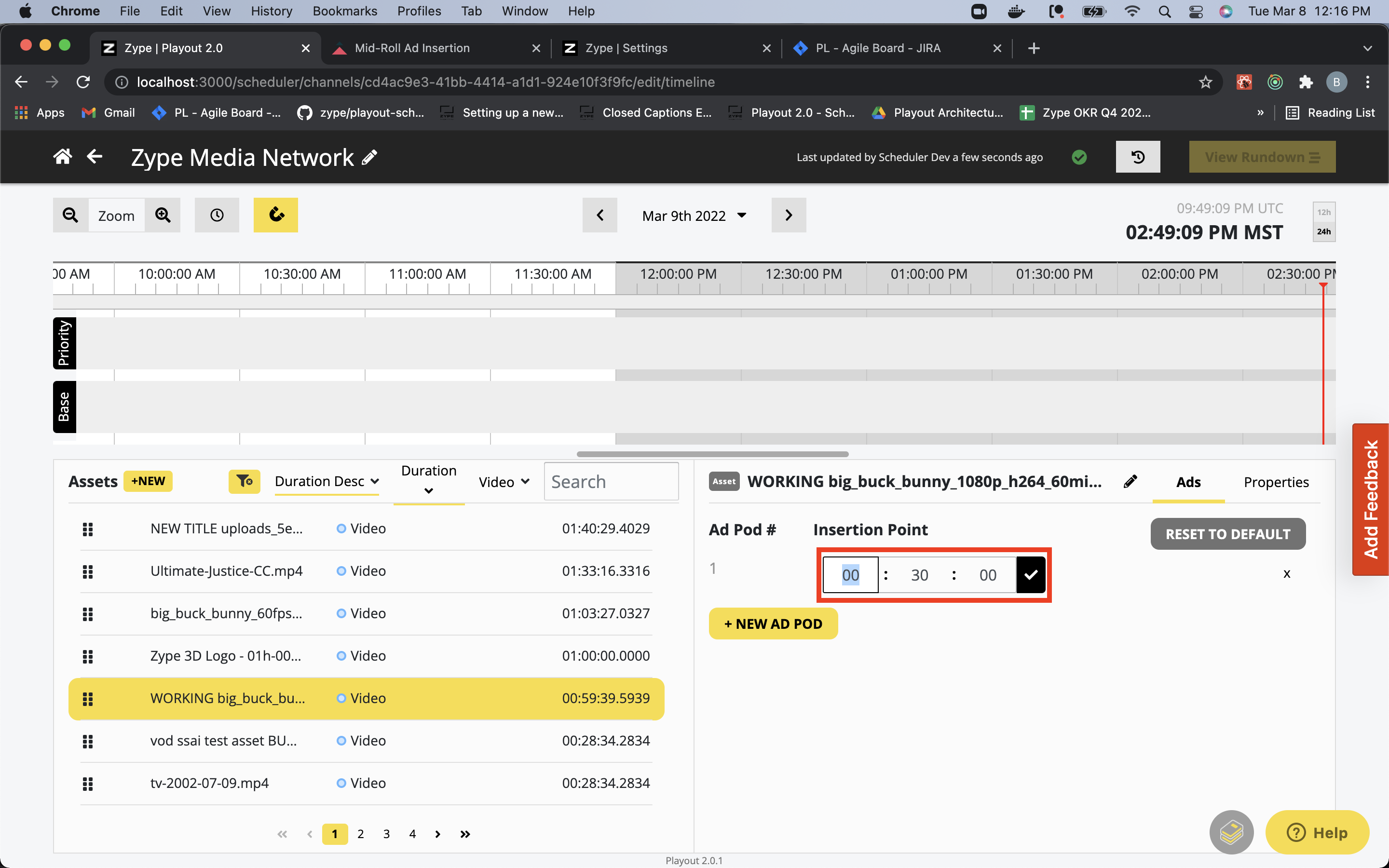1389x868 pixels.
Task: Jump timeline to current time clock
Action: coord(217,215)
